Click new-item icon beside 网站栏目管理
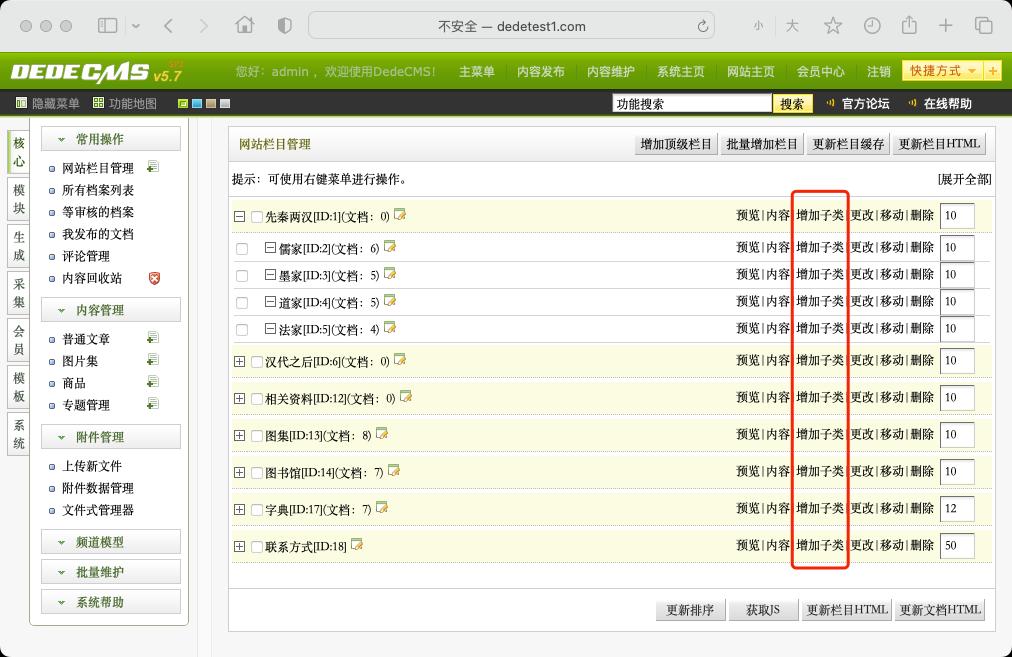 153,167
